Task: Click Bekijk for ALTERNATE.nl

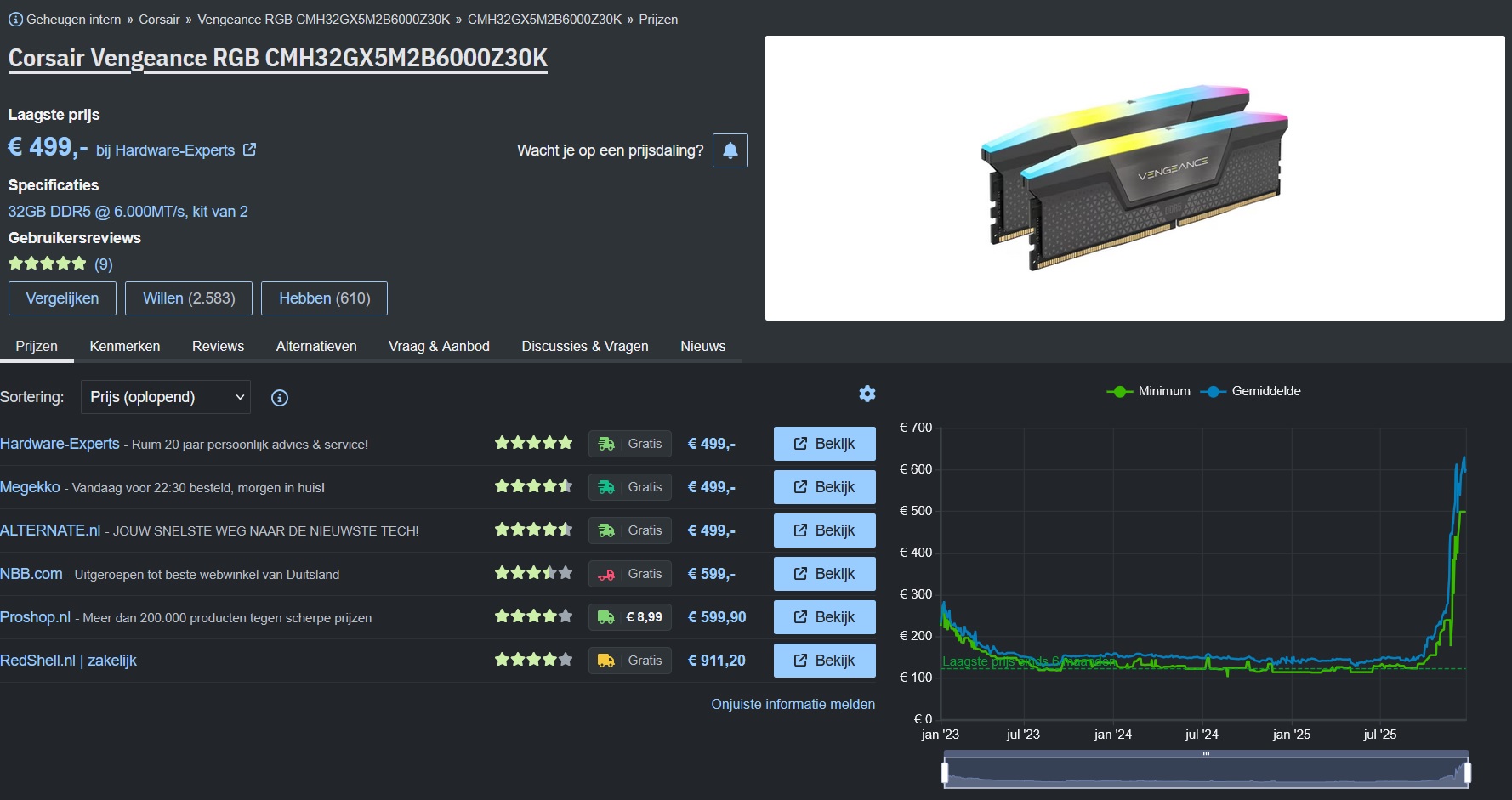Action: tap(825, 530)
